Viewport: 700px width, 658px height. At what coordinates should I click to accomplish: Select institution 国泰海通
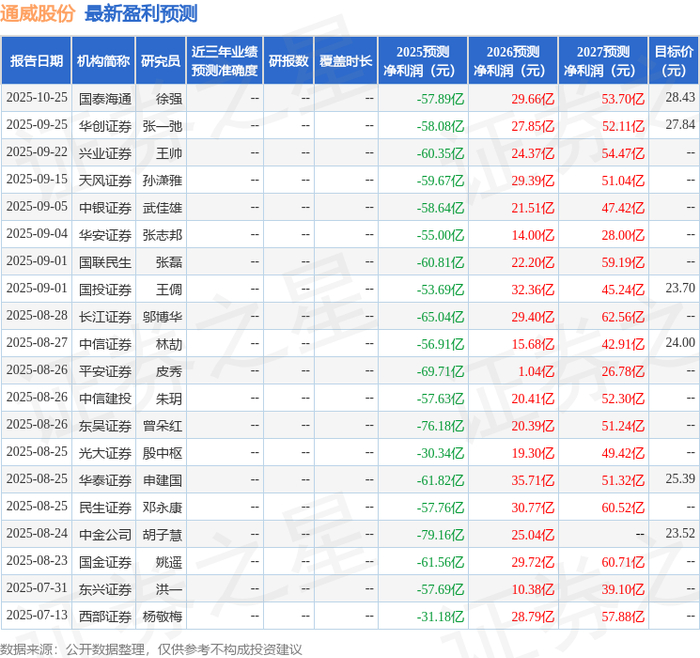[x=105, y=99]
